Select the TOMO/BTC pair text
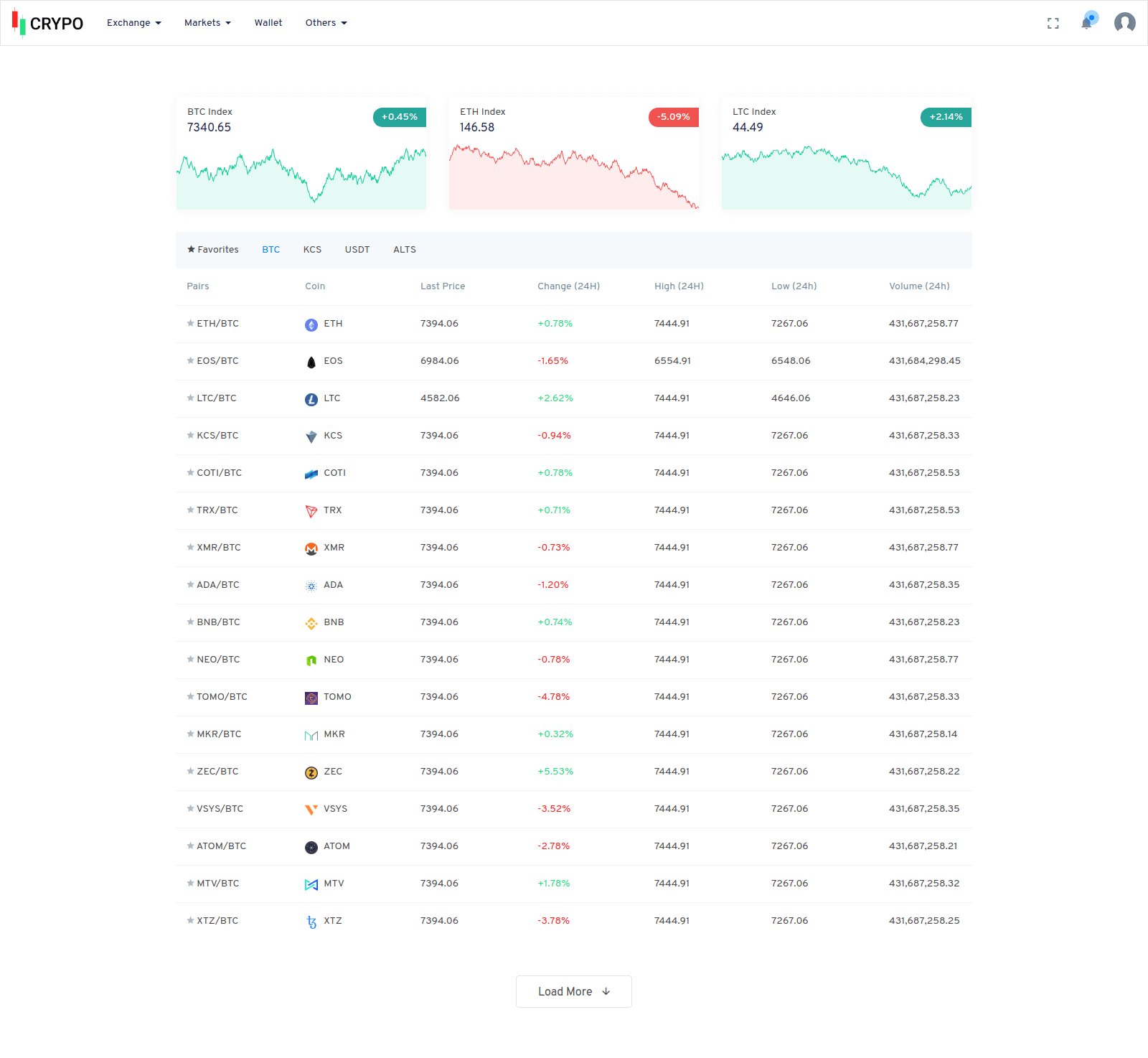 coord(222,697)
